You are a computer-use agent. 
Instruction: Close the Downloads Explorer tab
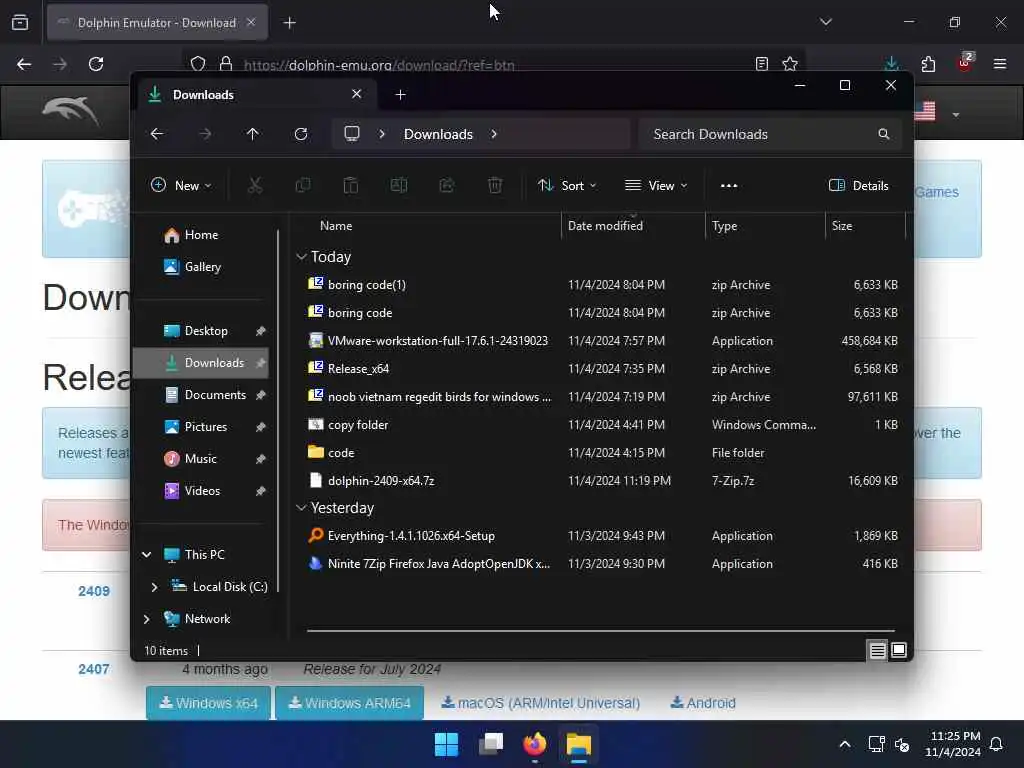[x=357, y=94]
